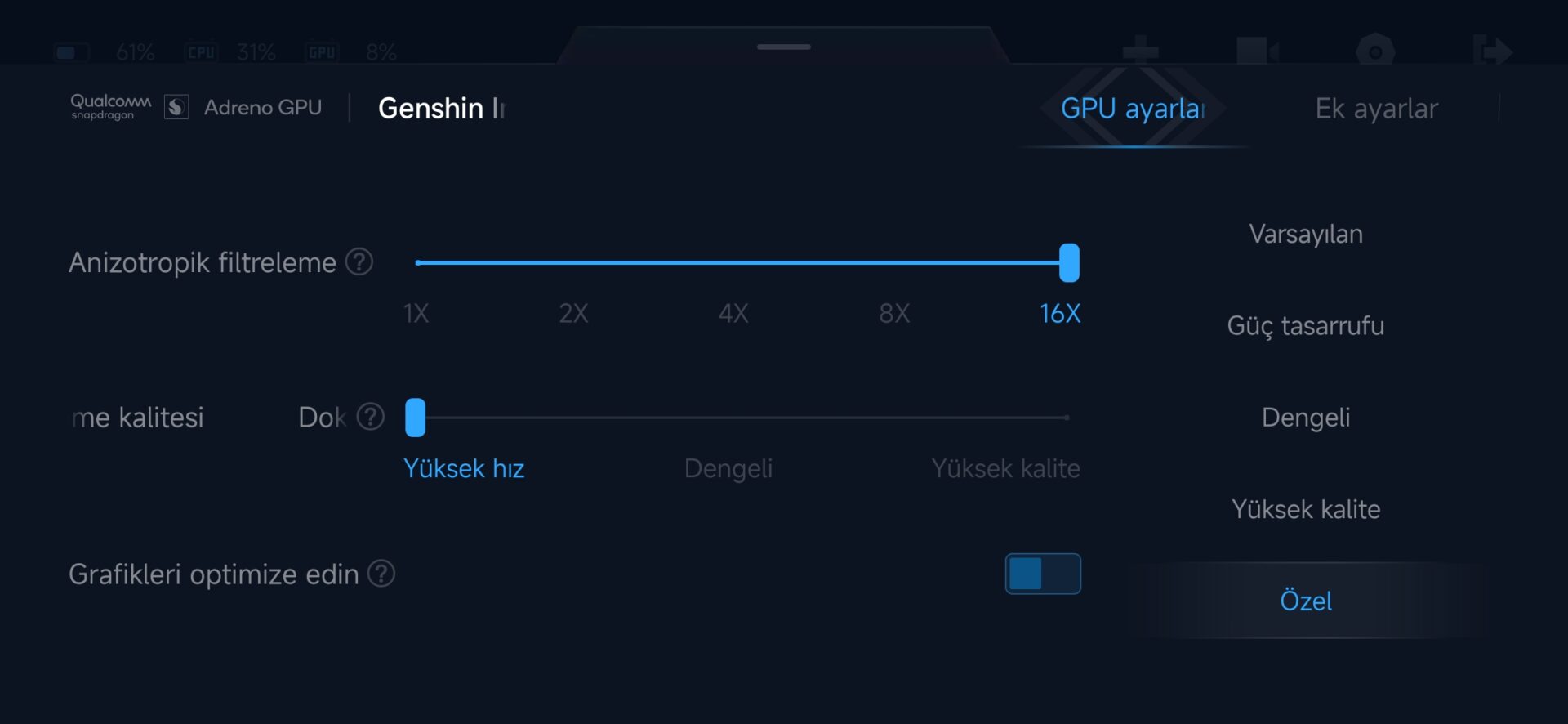The height and width of the screenshot is (724, 1568).
Task: Tap the exit arrow icon
Action: coord(1493,51)
